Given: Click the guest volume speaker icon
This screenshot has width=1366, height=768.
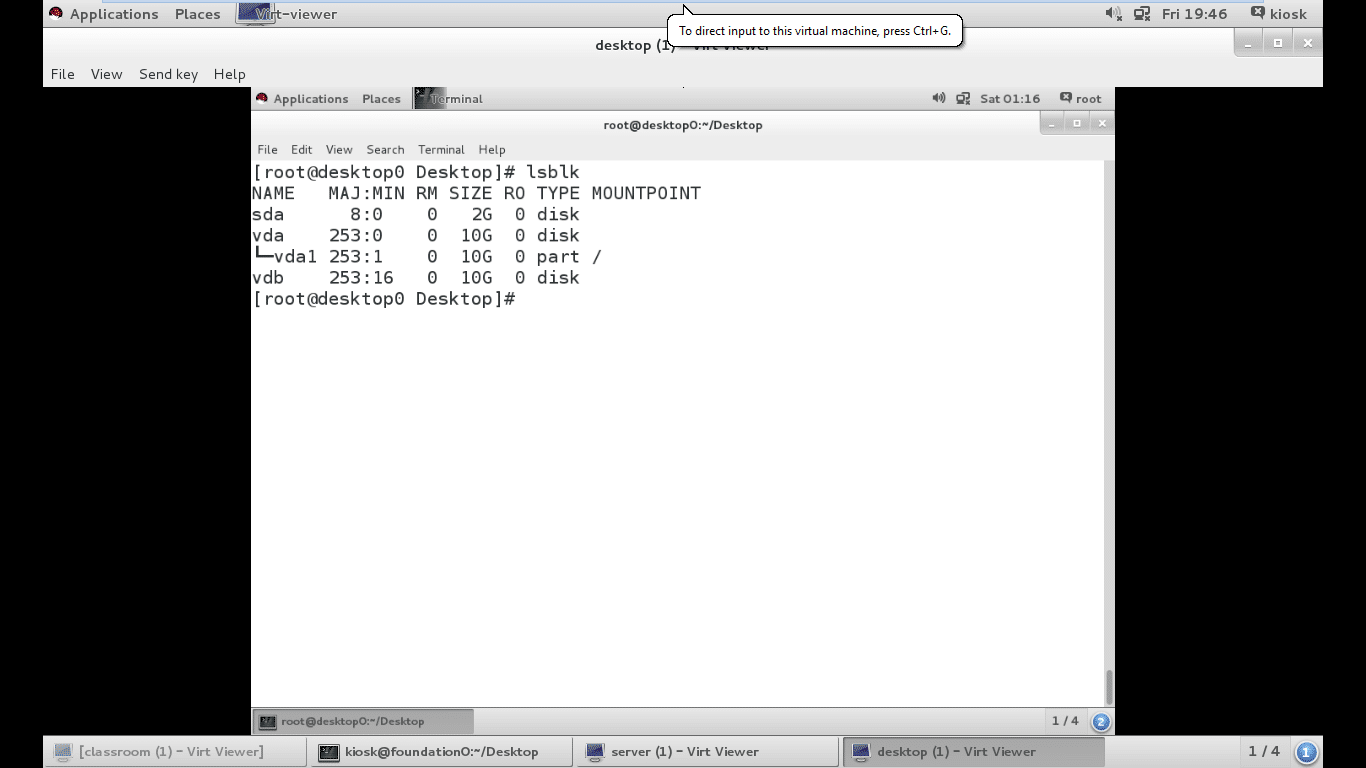Looking at the screenshot, I should [938, 98].
